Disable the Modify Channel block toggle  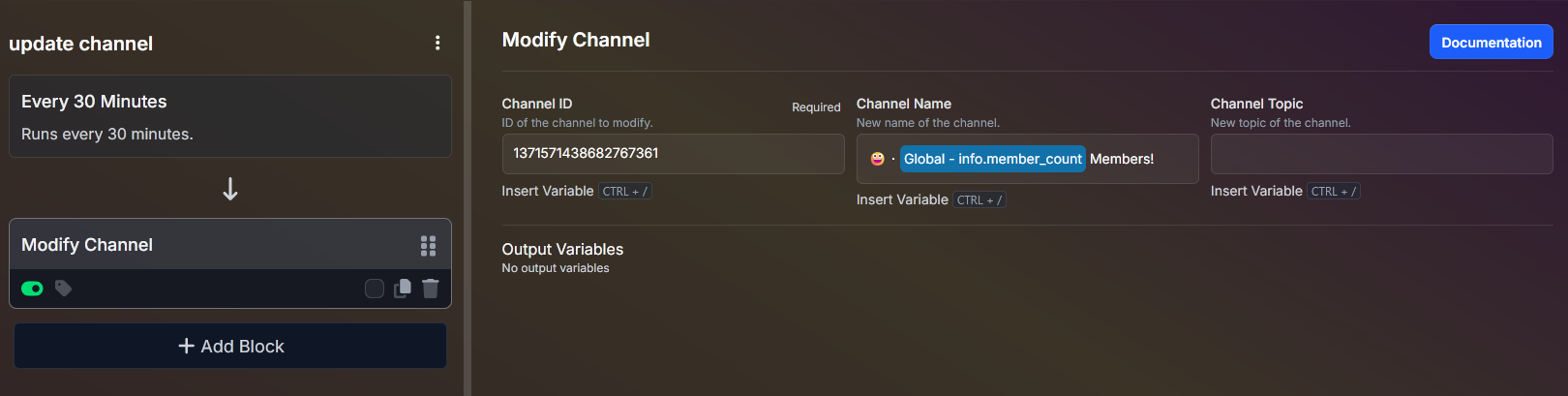tap(32, 288)
